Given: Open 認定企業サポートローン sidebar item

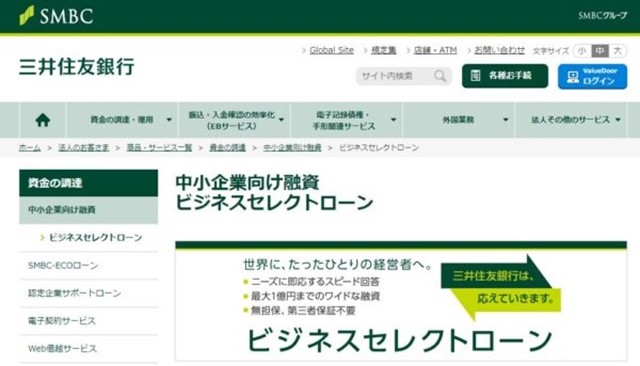Looking at the screenshot, I should tap(89, 293).
